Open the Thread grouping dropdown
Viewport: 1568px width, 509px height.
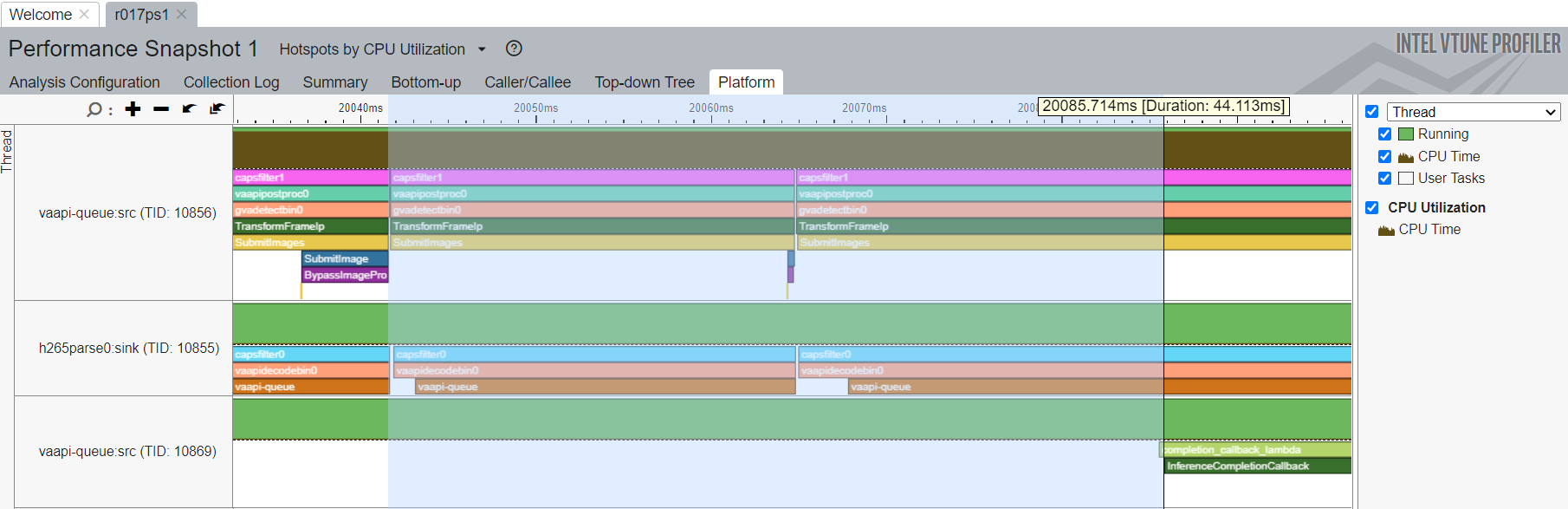pos(1473,112)
